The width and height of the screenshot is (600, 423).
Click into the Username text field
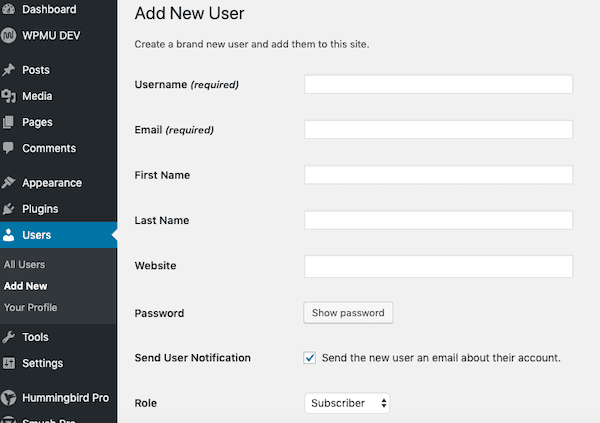coord(438,84)
